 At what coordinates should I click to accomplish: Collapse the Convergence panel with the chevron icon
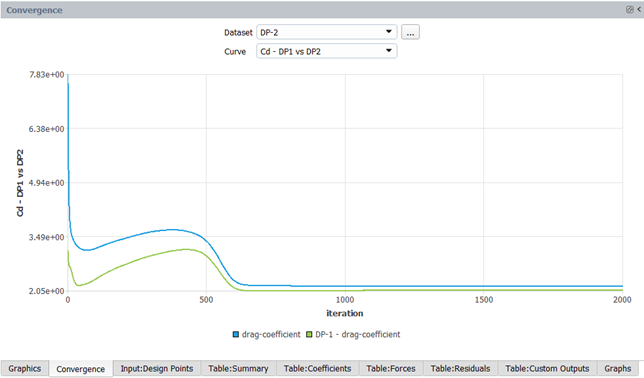639,9
